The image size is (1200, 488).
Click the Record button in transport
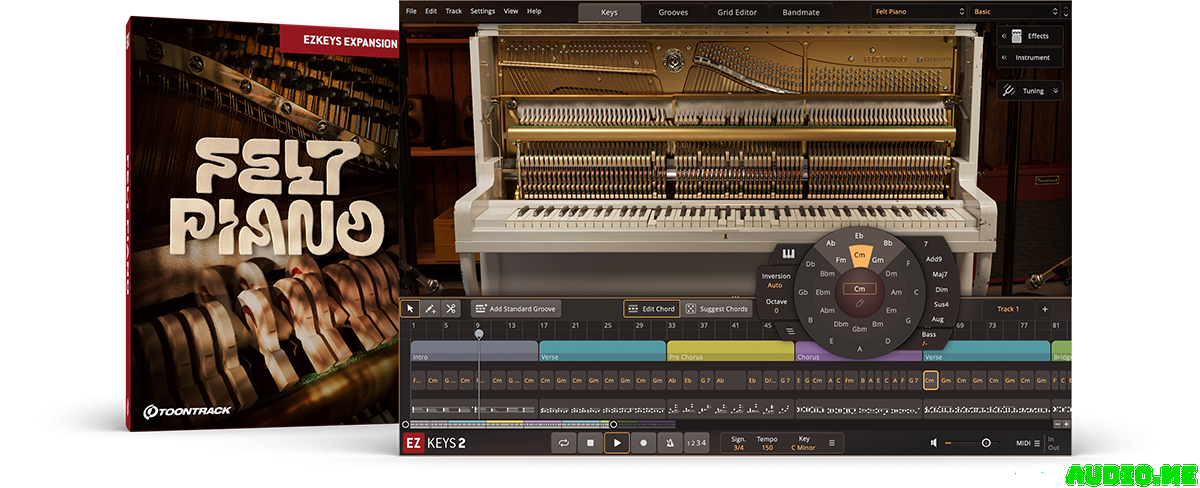tap(643, 442)
